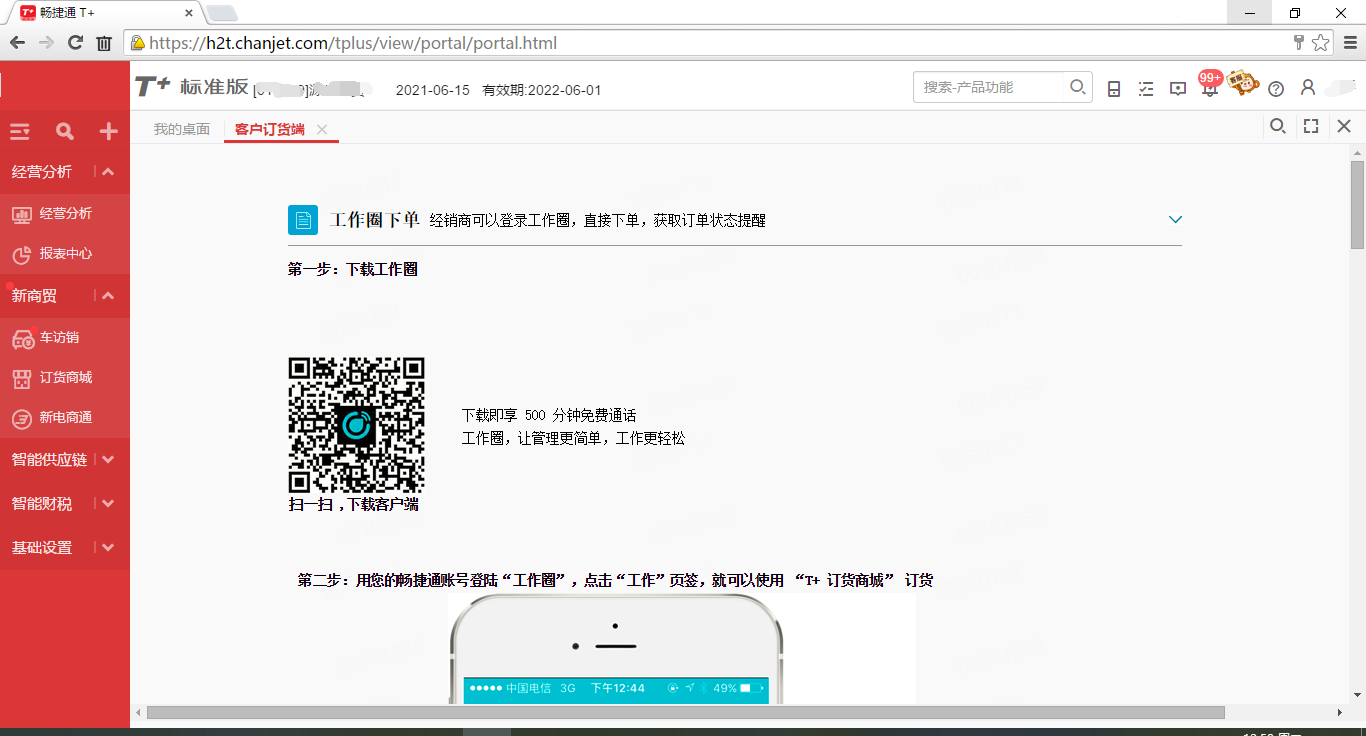This screenshot has width=1366, height=736.
Task: Click browser forward arrow
Action: [46, 43]
